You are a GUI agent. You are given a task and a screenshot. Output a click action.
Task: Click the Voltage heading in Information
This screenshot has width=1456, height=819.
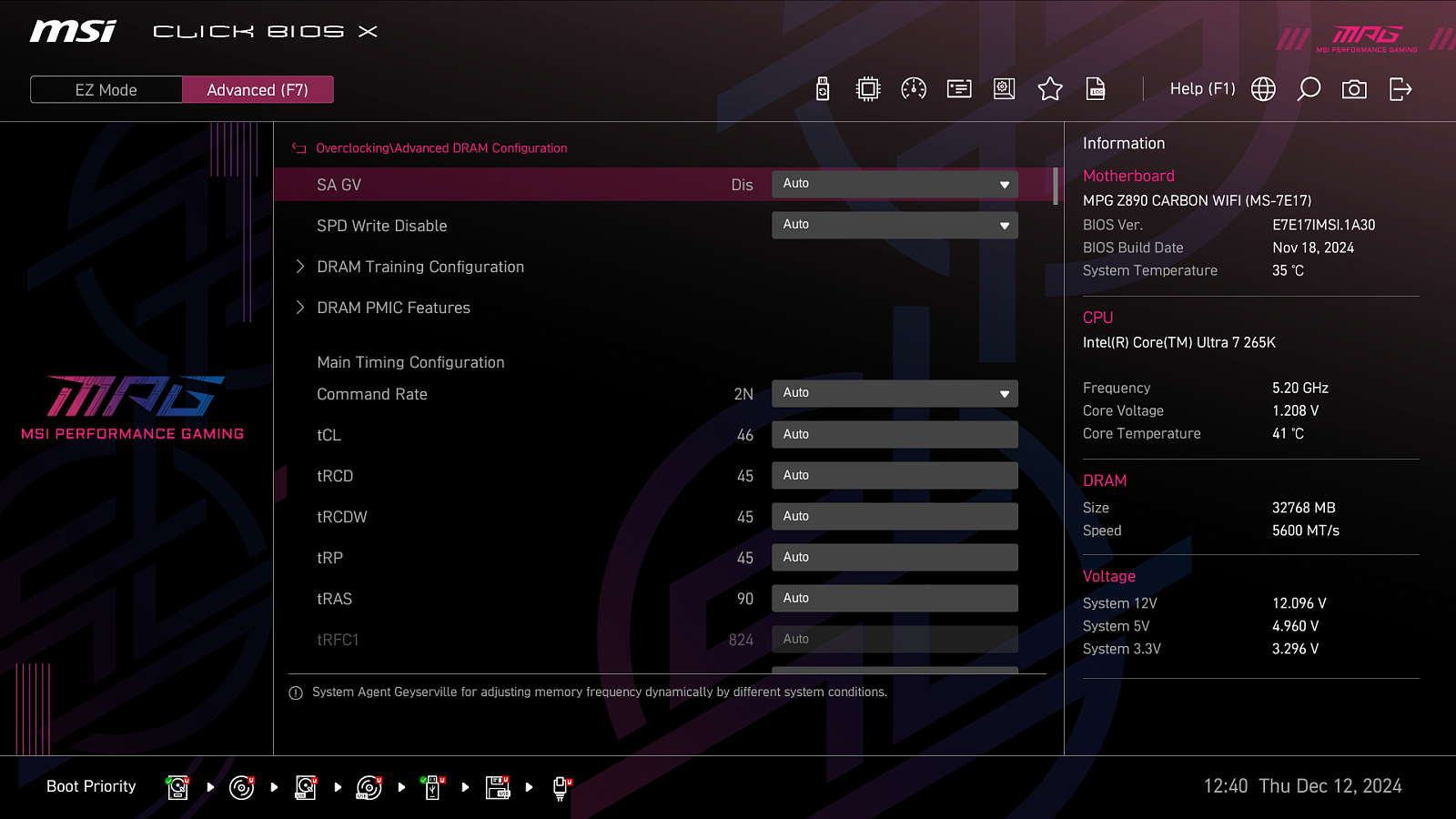tap(1109, 576)
